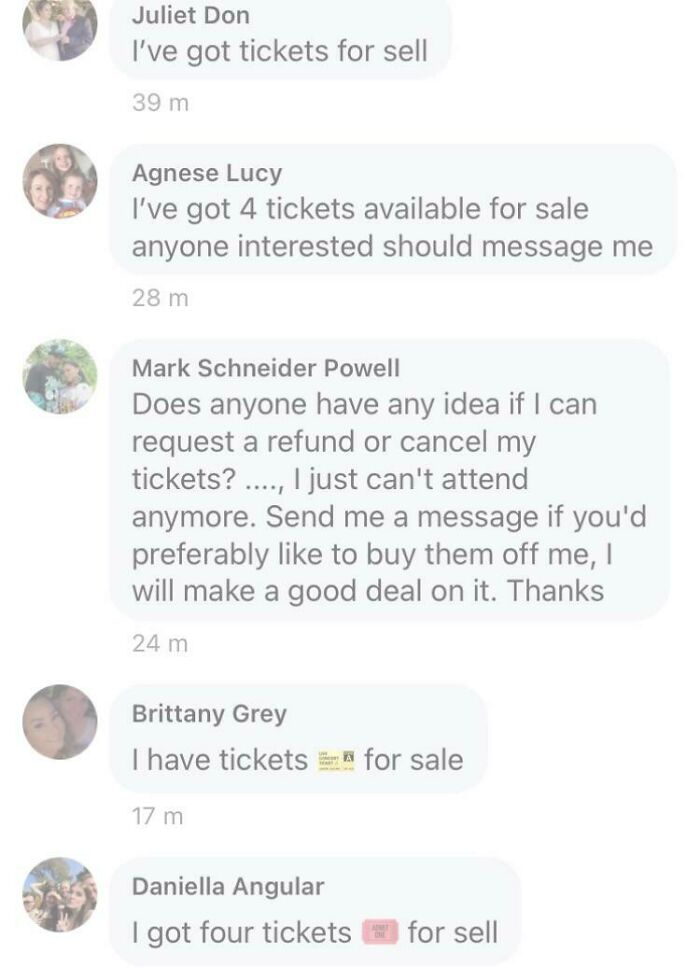Viewport: 700px width, 968px height.
Task: Click the name Juliet Don
Action: pyautogui.click(x=188, y=15)
